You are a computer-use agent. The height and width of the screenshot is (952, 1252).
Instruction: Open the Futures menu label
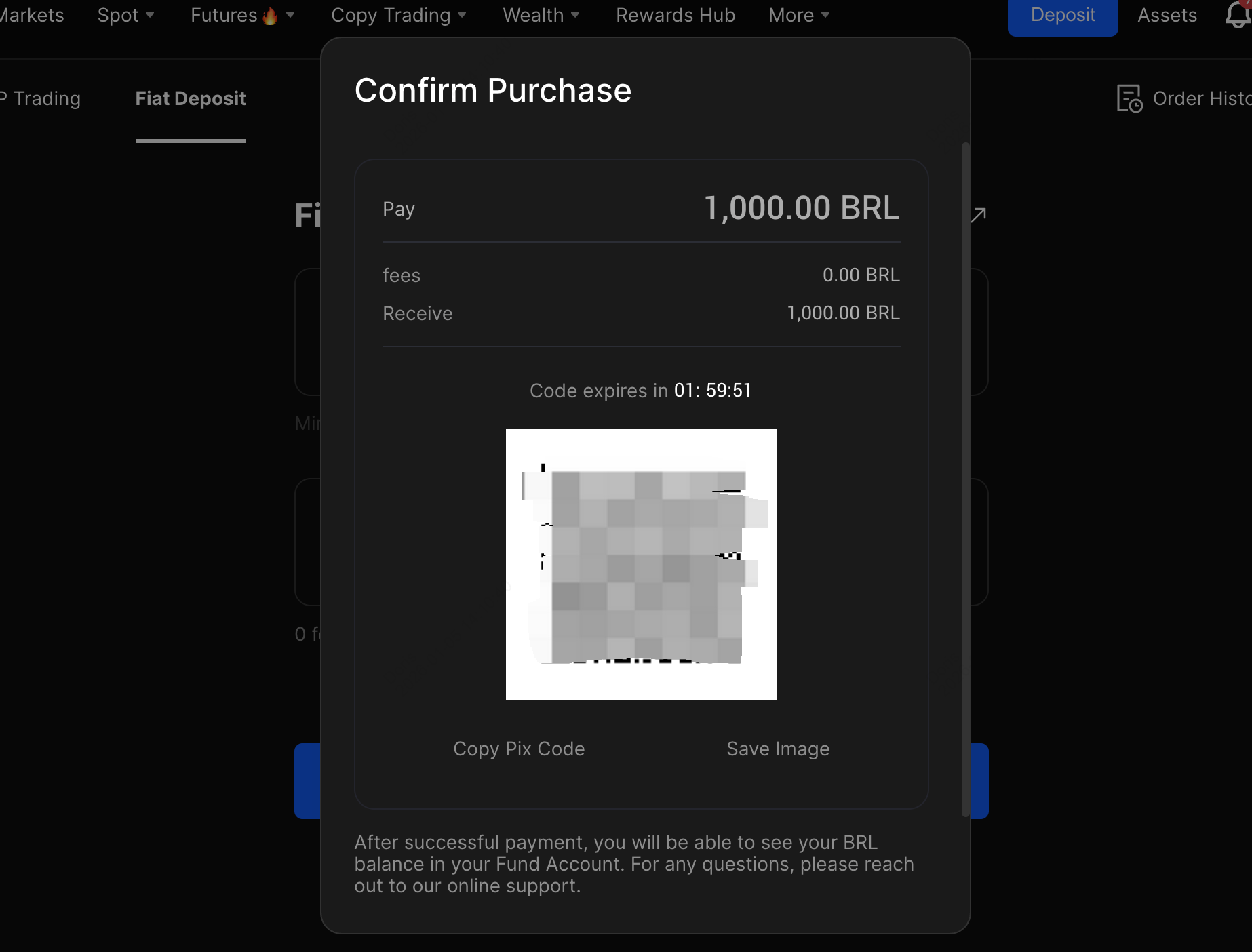[223, 15]
